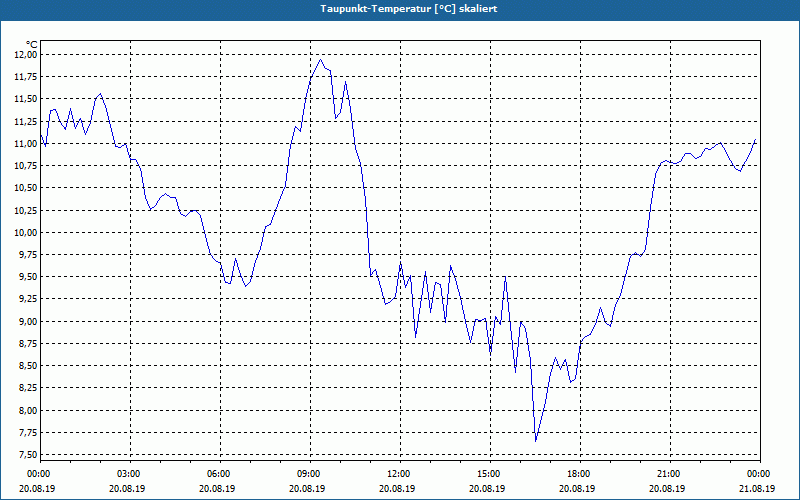
Task: Click the 11,25 value on the y-axis
Action: (x=26, y=121)
